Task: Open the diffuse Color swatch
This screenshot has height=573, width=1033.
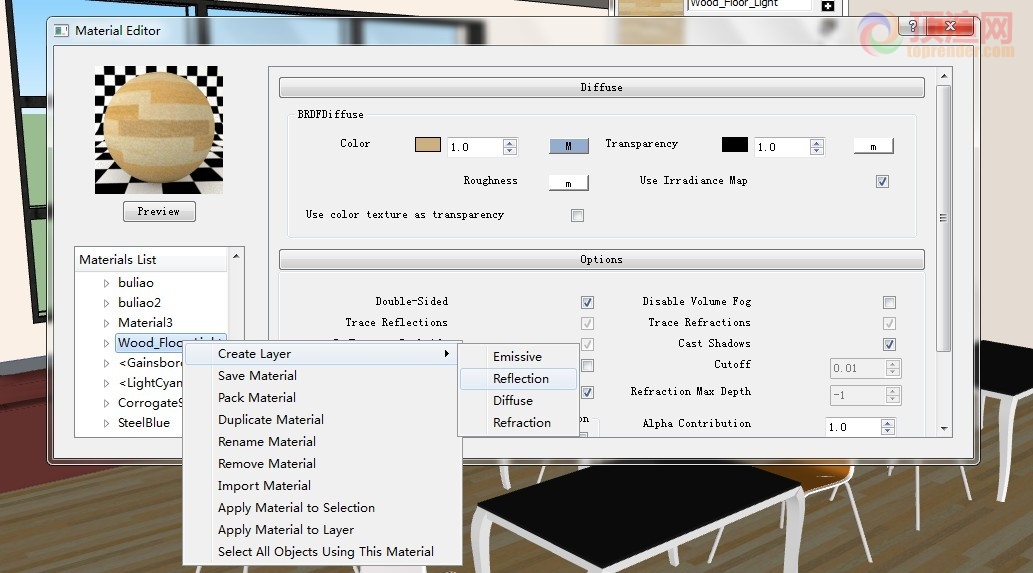Action: coord(428,145)
